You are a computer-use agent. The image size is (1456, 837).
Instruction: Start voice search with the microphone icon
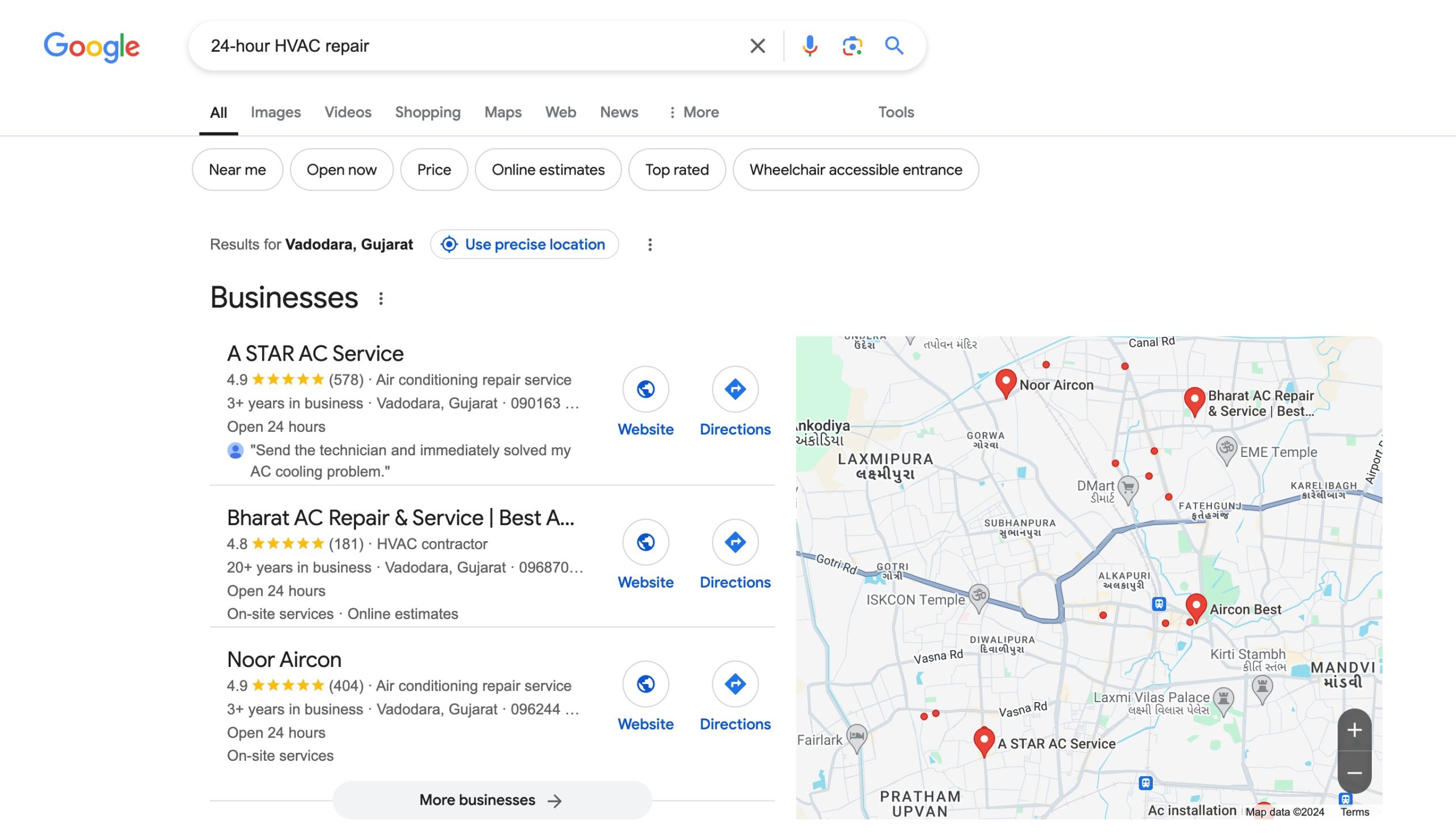tap(809, 46)
